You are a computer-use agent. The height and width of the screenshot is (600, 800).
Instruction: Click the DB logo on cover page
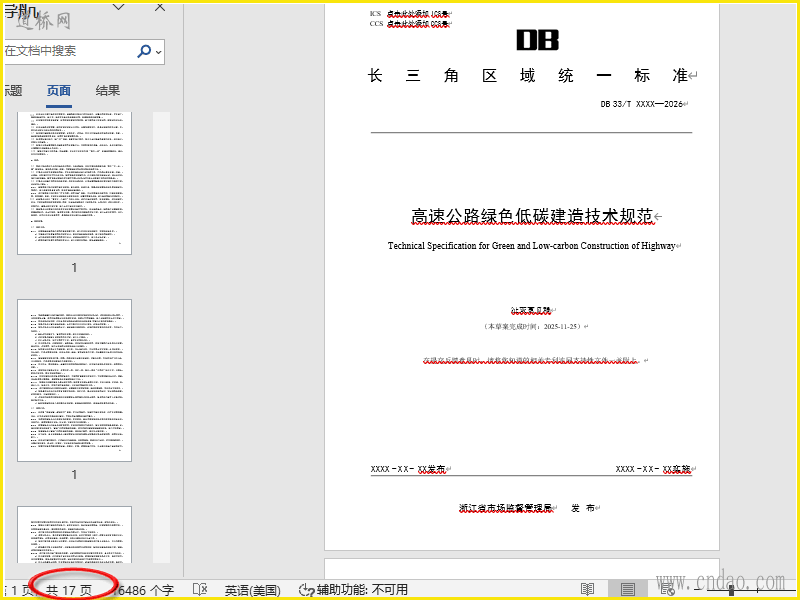point(538,40)
